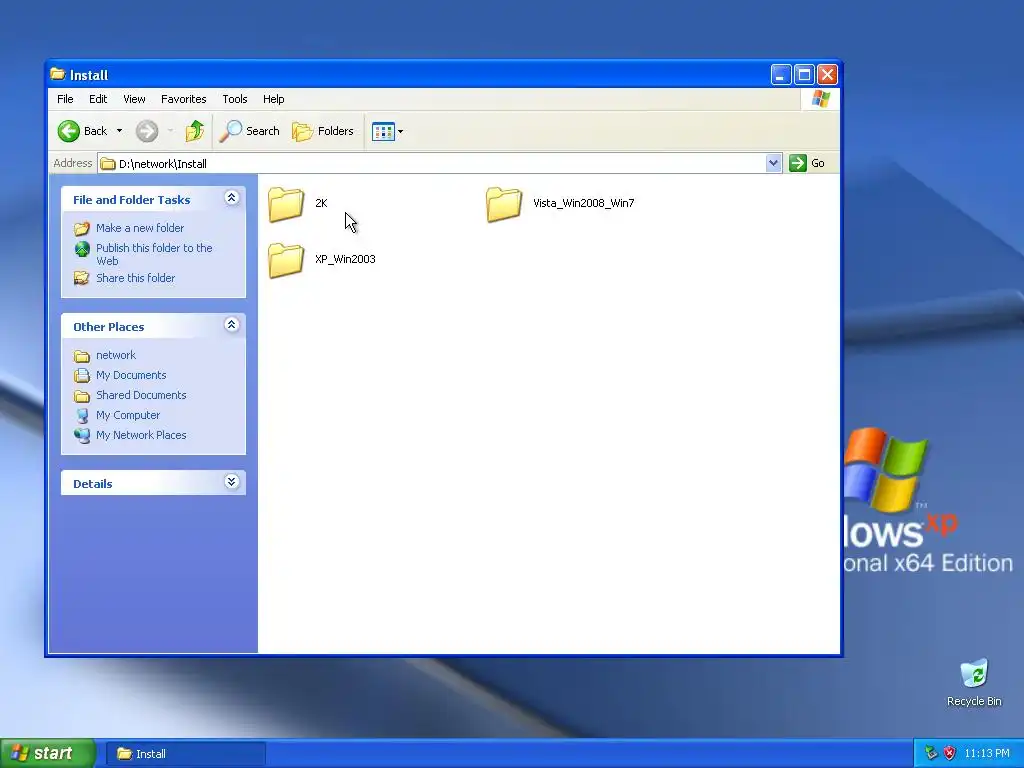1024x768 pixels.
Task: Select the XP_Win2003 folder icon
Action: coord(286,260)
